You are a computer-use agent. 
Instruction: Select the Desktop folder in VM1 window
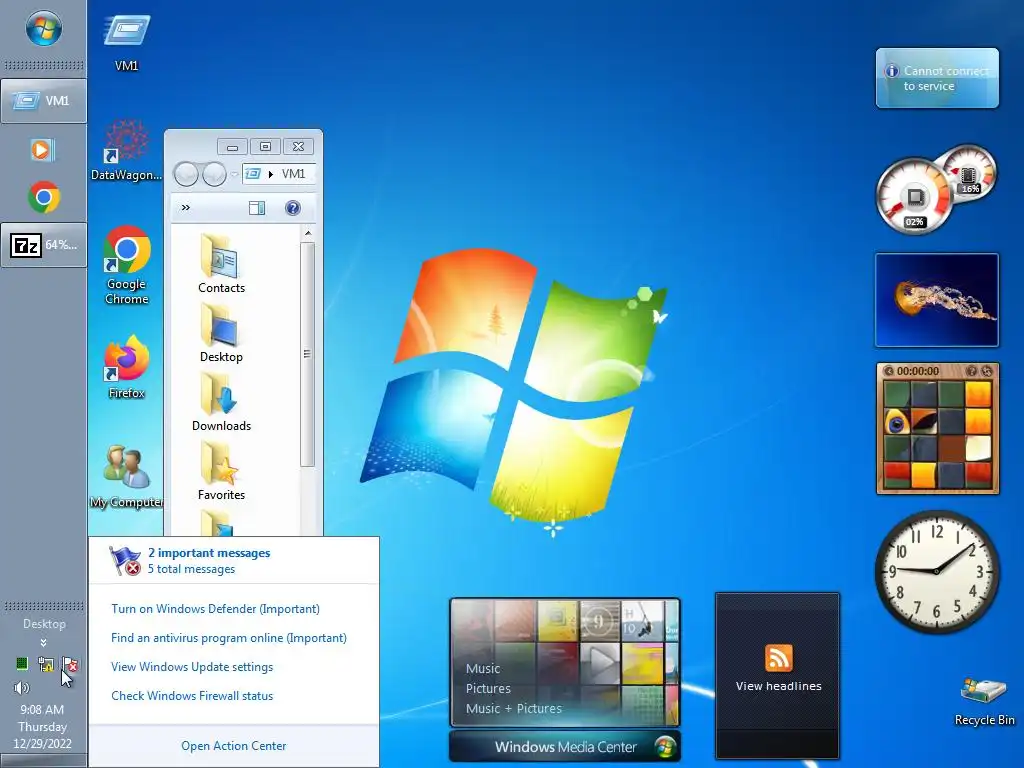221,334
